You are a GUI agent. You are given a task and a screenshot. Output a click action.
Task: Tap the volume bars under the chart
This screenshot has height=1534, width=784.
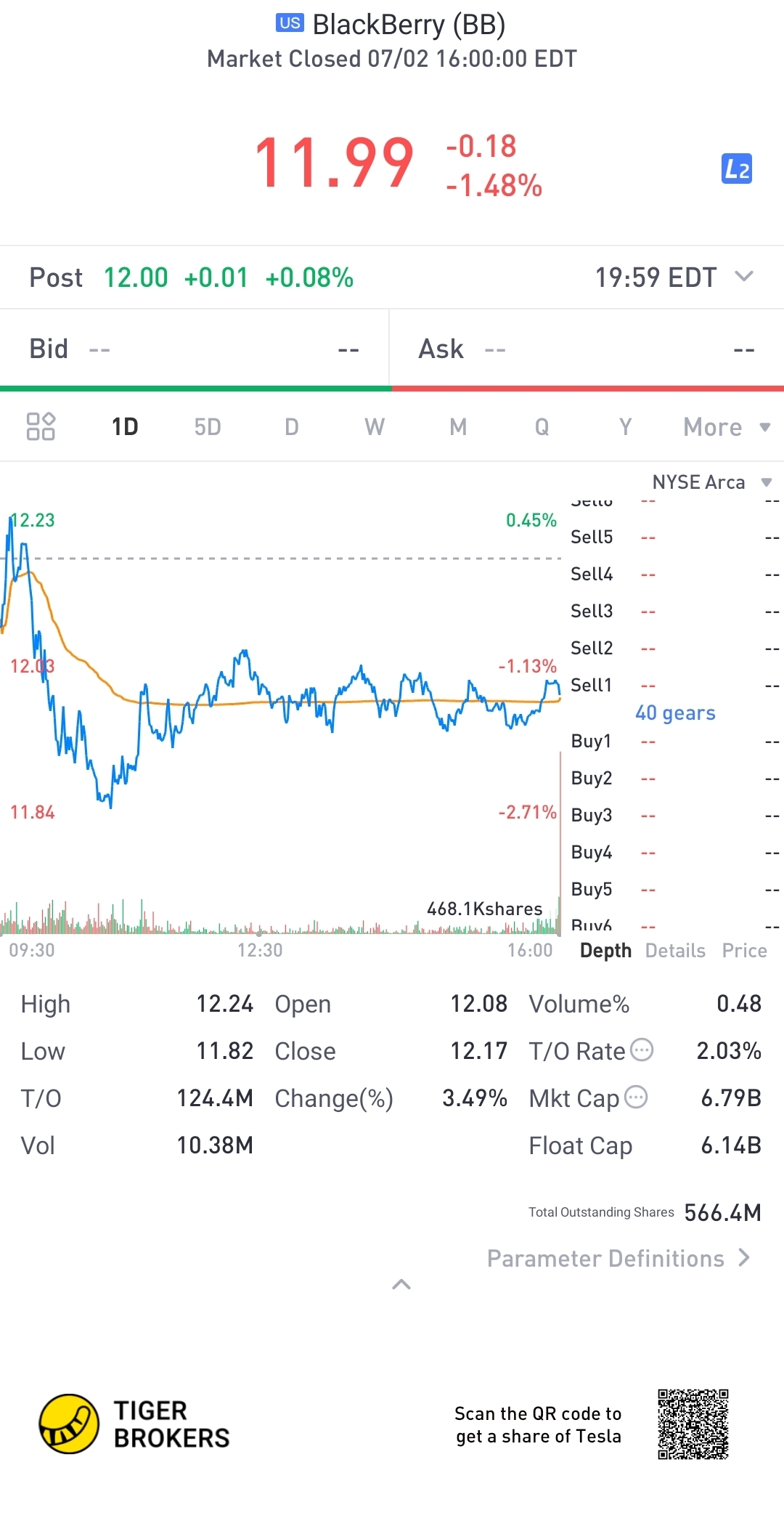coord(280,918)
